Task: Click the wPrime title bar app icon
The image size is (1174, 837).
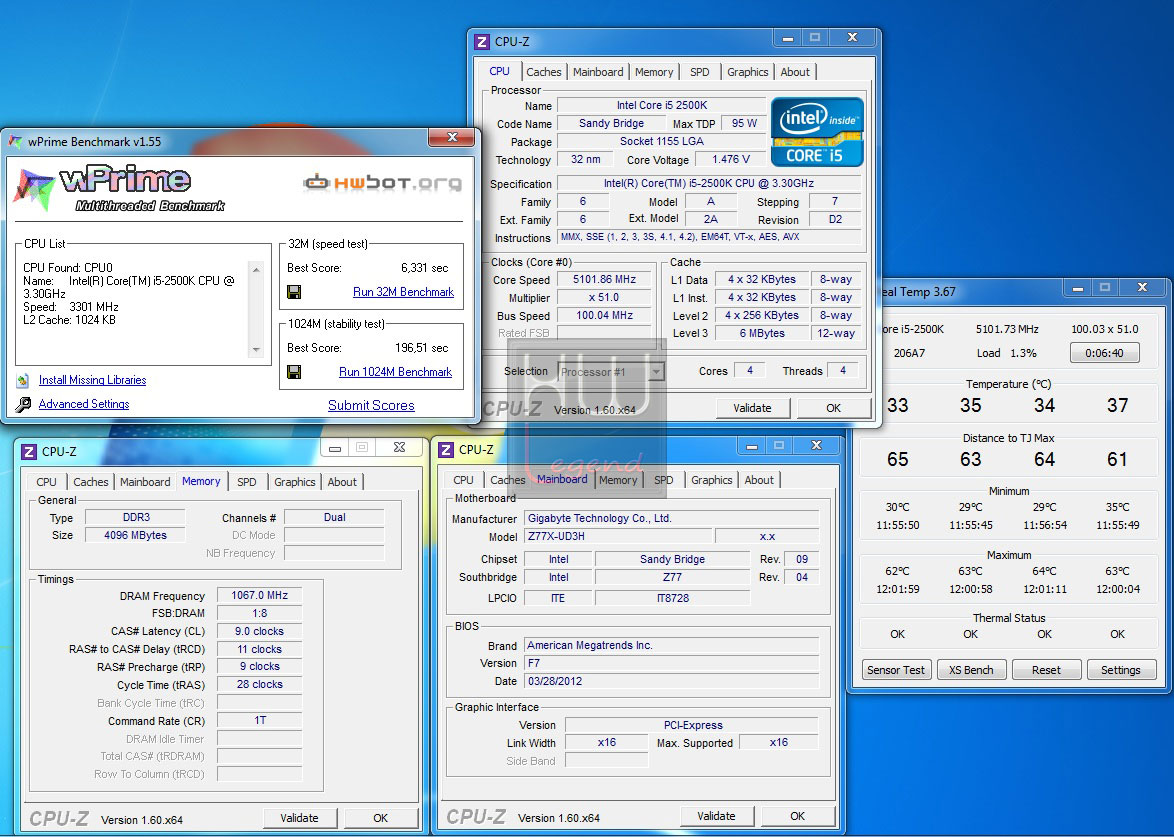Action: tap(15, 141)
